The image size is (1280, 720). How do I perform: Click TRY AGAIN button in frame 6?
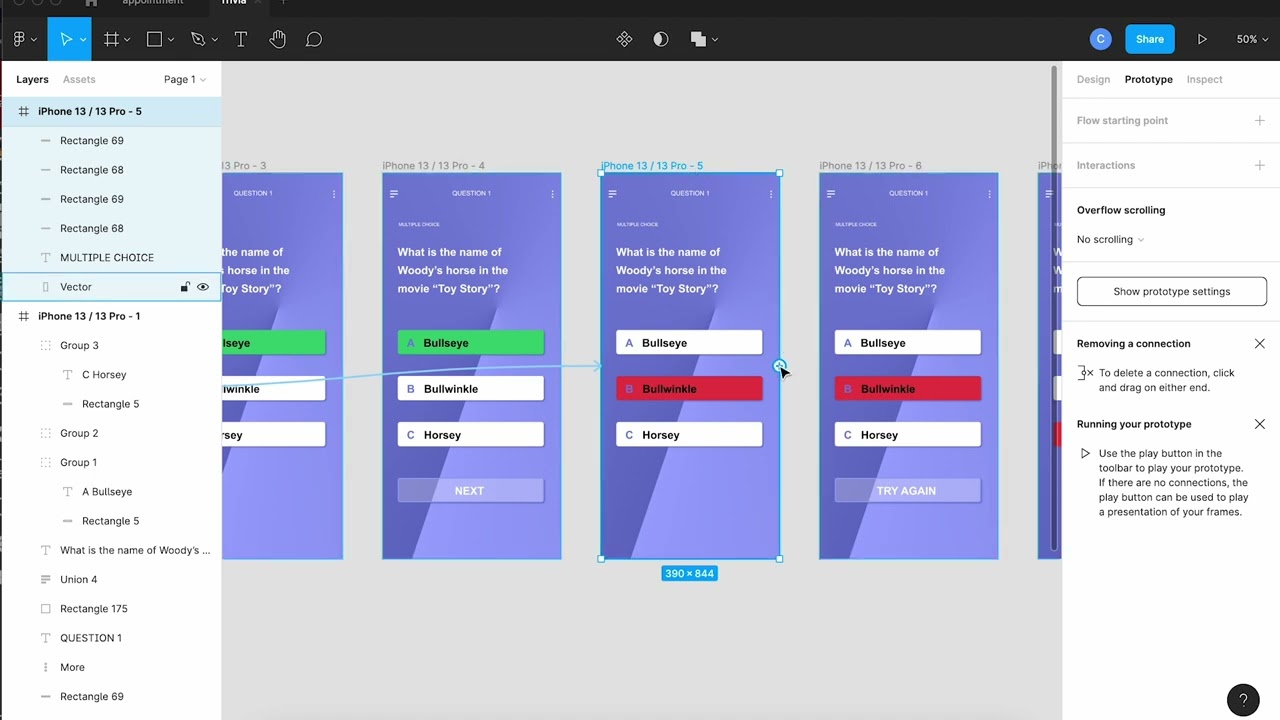point(907,490)
